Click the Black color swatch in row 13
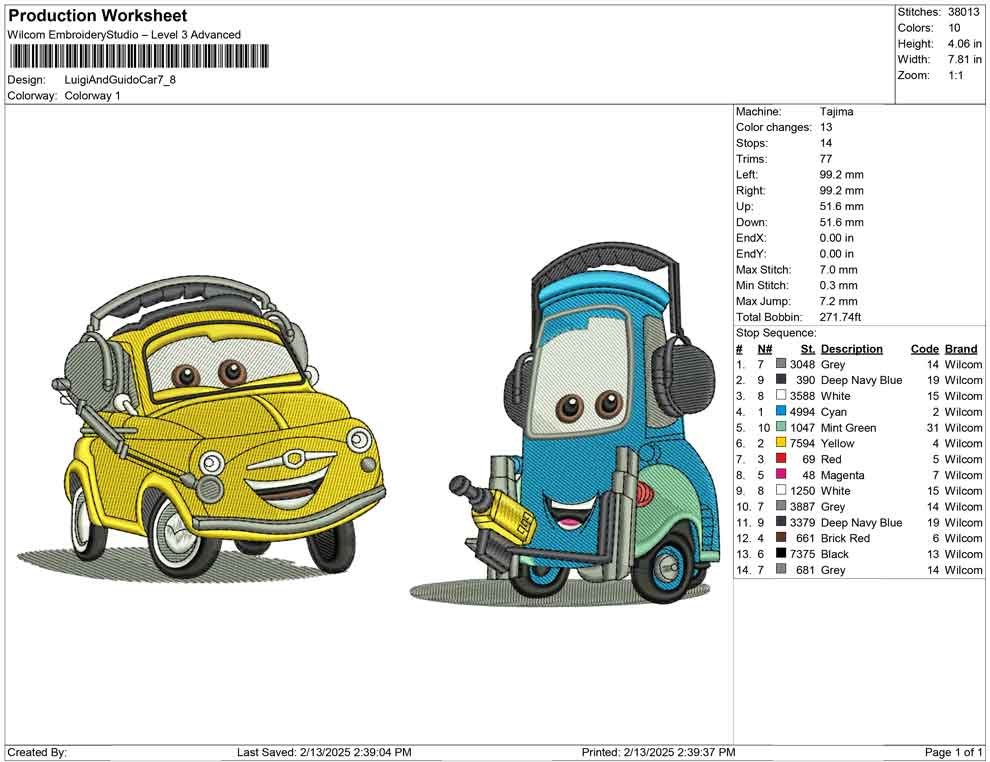The height and width of the screenshot is (762, 990). pyautogui.click(x=781, y=554)
